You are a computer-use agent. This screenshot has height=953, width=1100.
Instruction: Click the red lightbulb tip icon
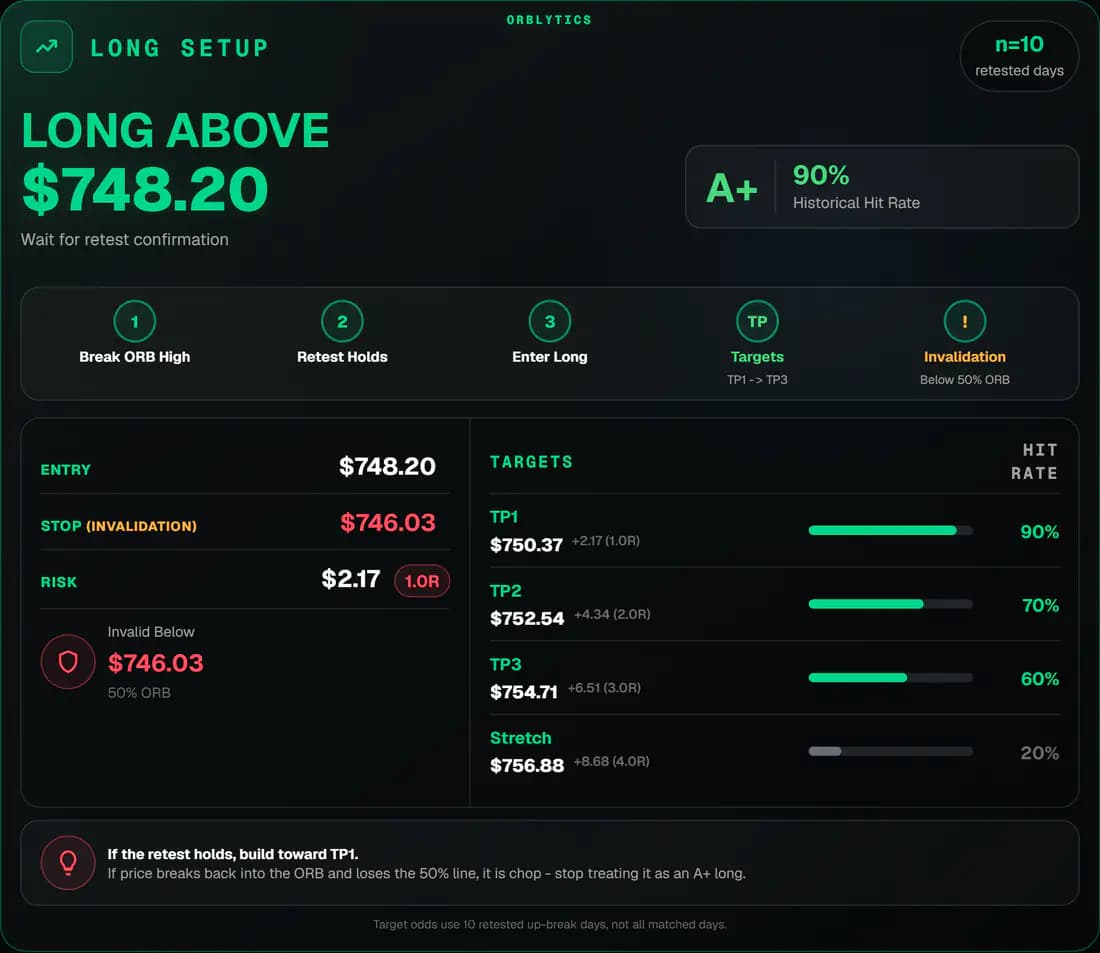click(68, 862)
